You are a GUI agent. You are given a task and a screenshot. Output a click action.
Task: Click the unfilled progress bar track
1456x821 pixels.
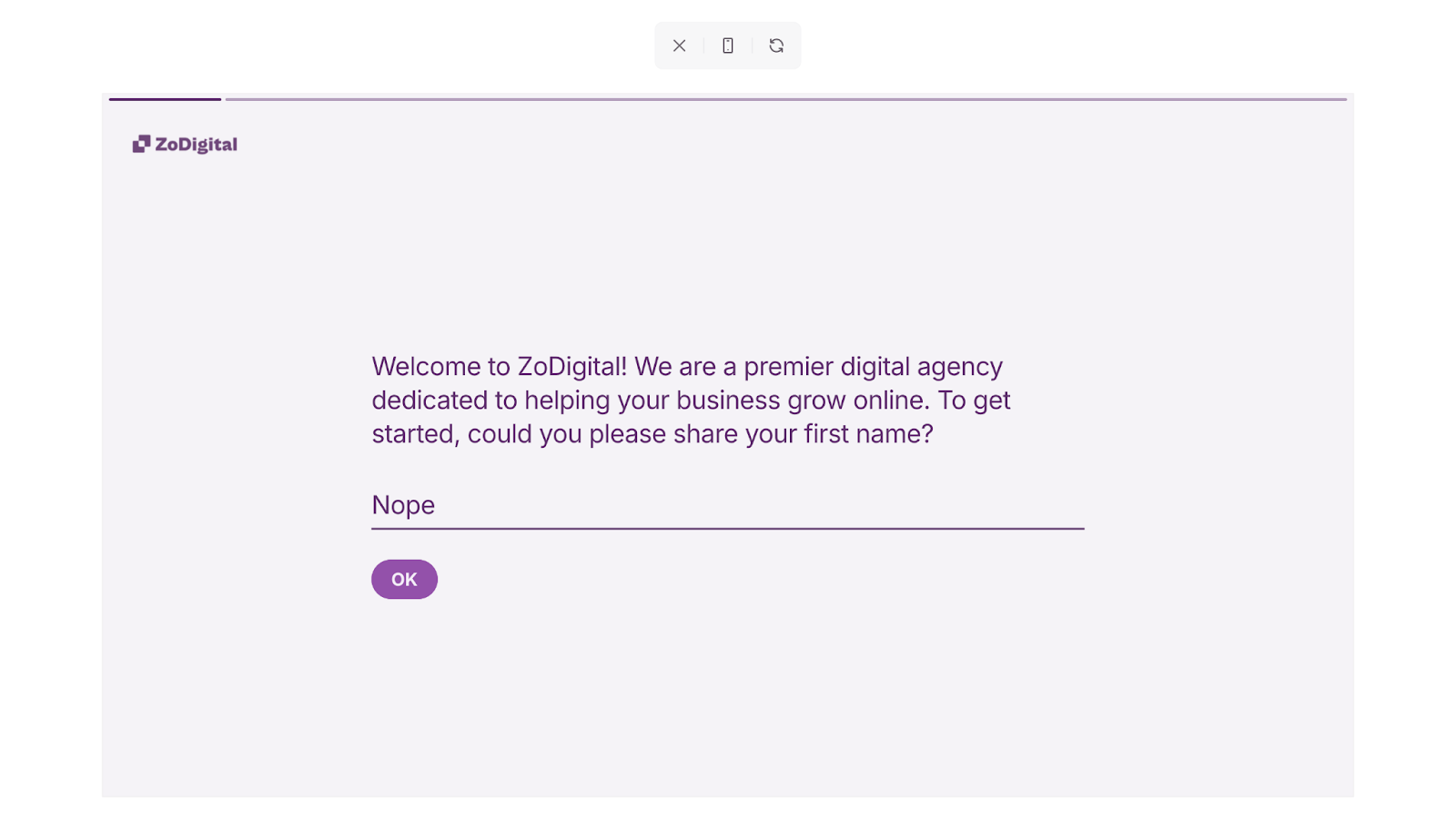tap(784, 99)
